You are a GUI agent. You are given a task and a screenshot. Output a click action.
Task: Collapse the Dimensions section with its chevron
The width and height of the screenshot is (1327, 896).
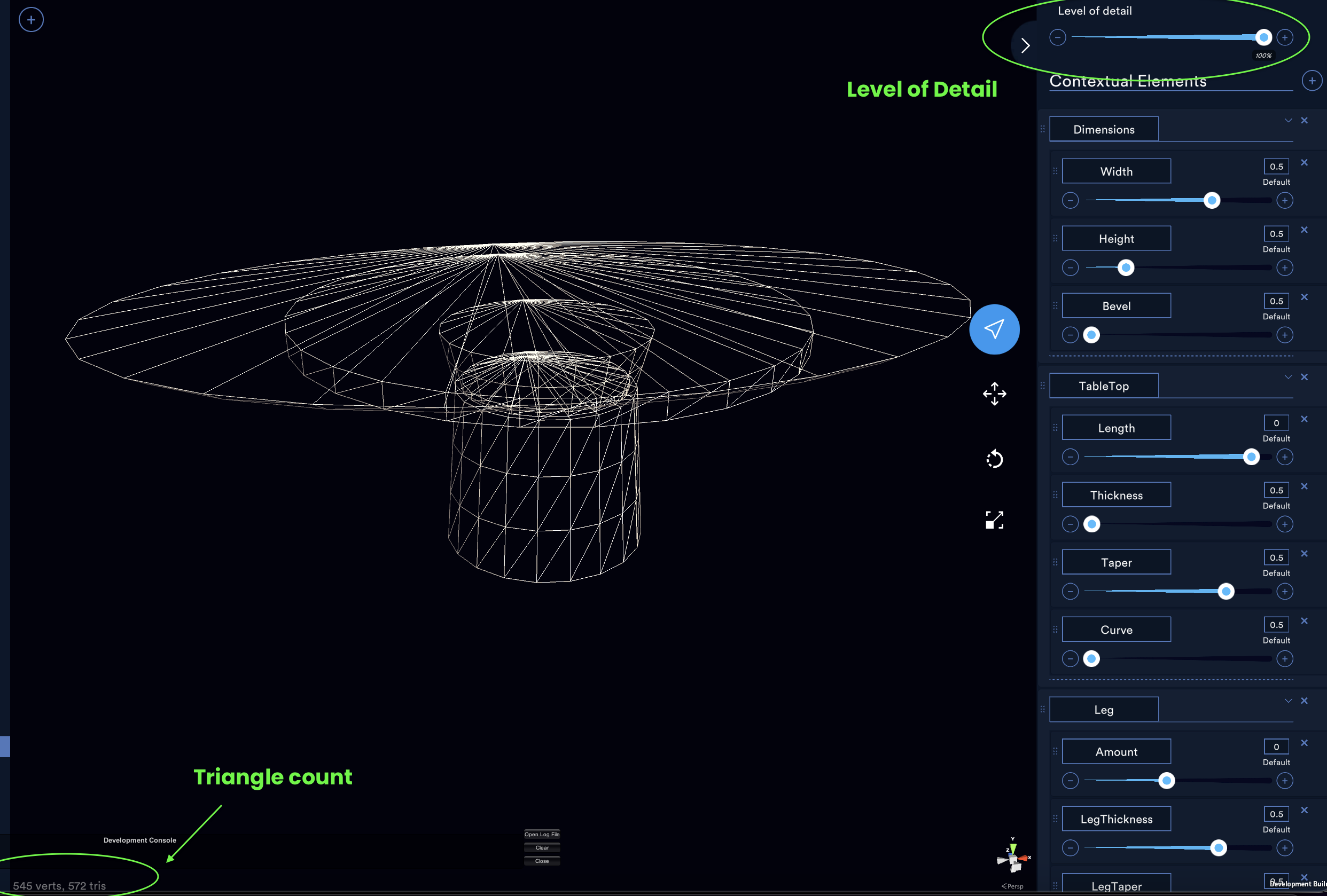click(x=1288, y=121)
